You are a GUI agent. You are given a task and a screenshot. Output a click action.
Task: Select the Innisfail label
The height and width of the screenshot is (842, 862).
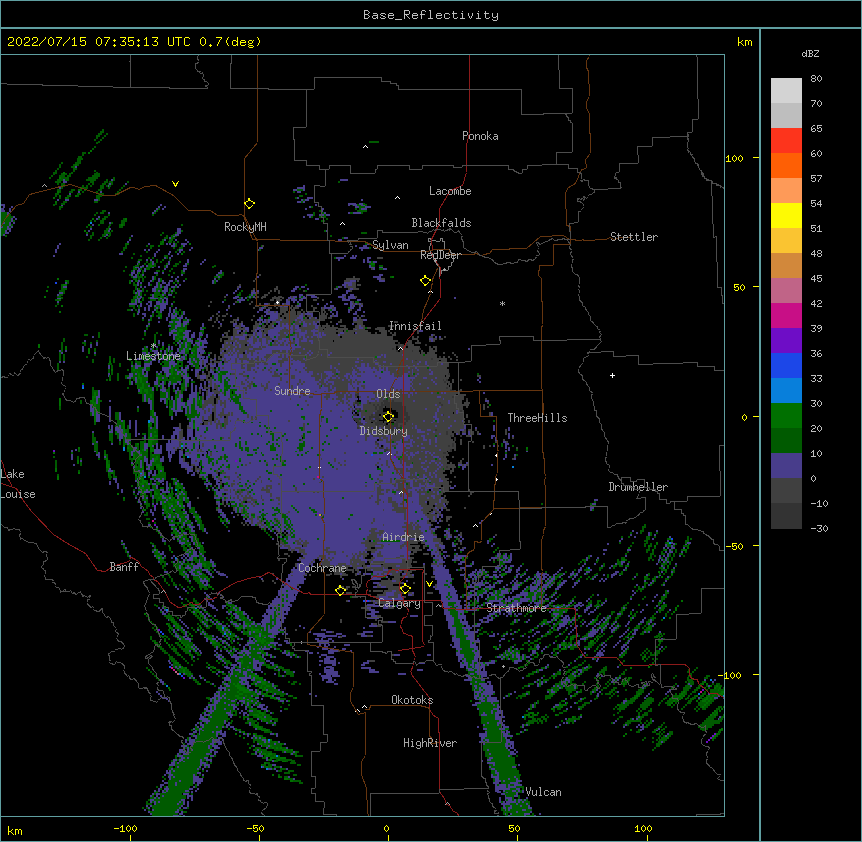click(415, 326)
